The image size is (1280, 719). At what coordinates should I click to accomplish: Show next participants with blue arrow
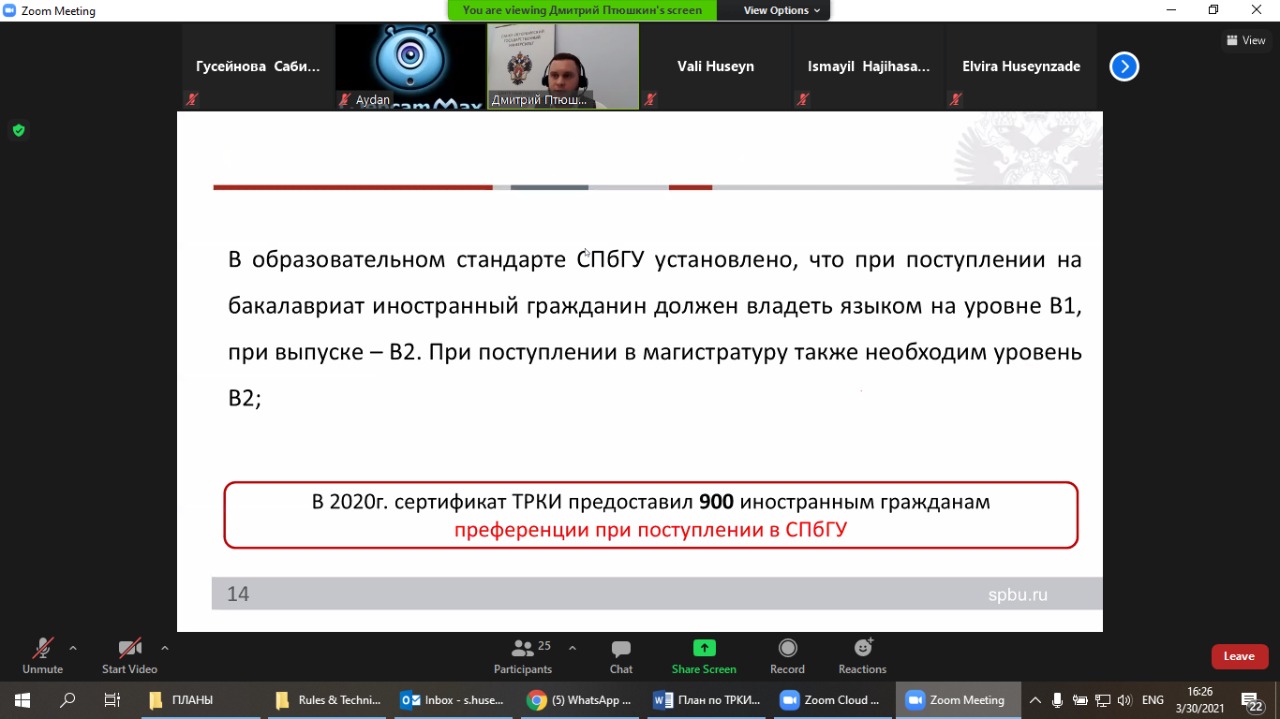(1124, 67)
